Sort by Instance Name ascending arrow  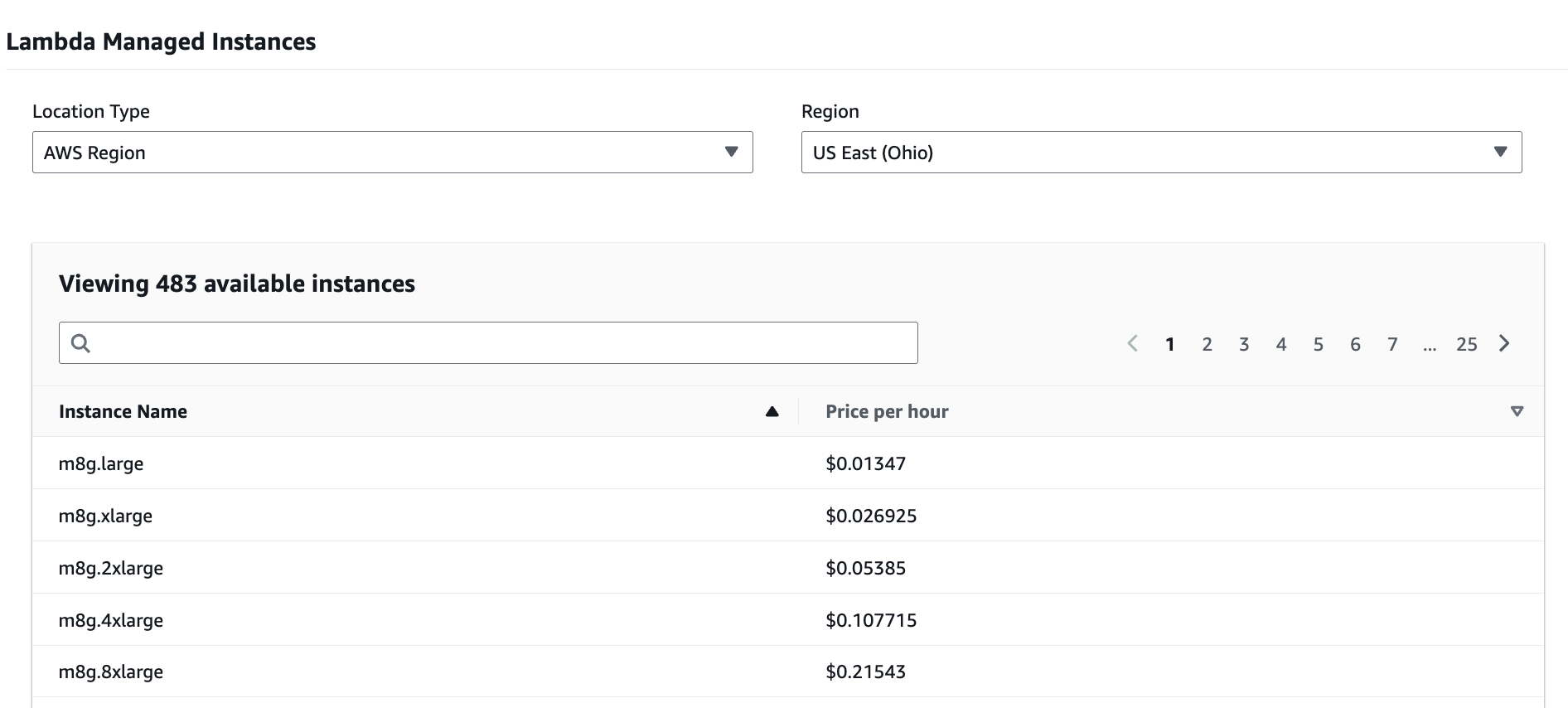click(772, 411)
